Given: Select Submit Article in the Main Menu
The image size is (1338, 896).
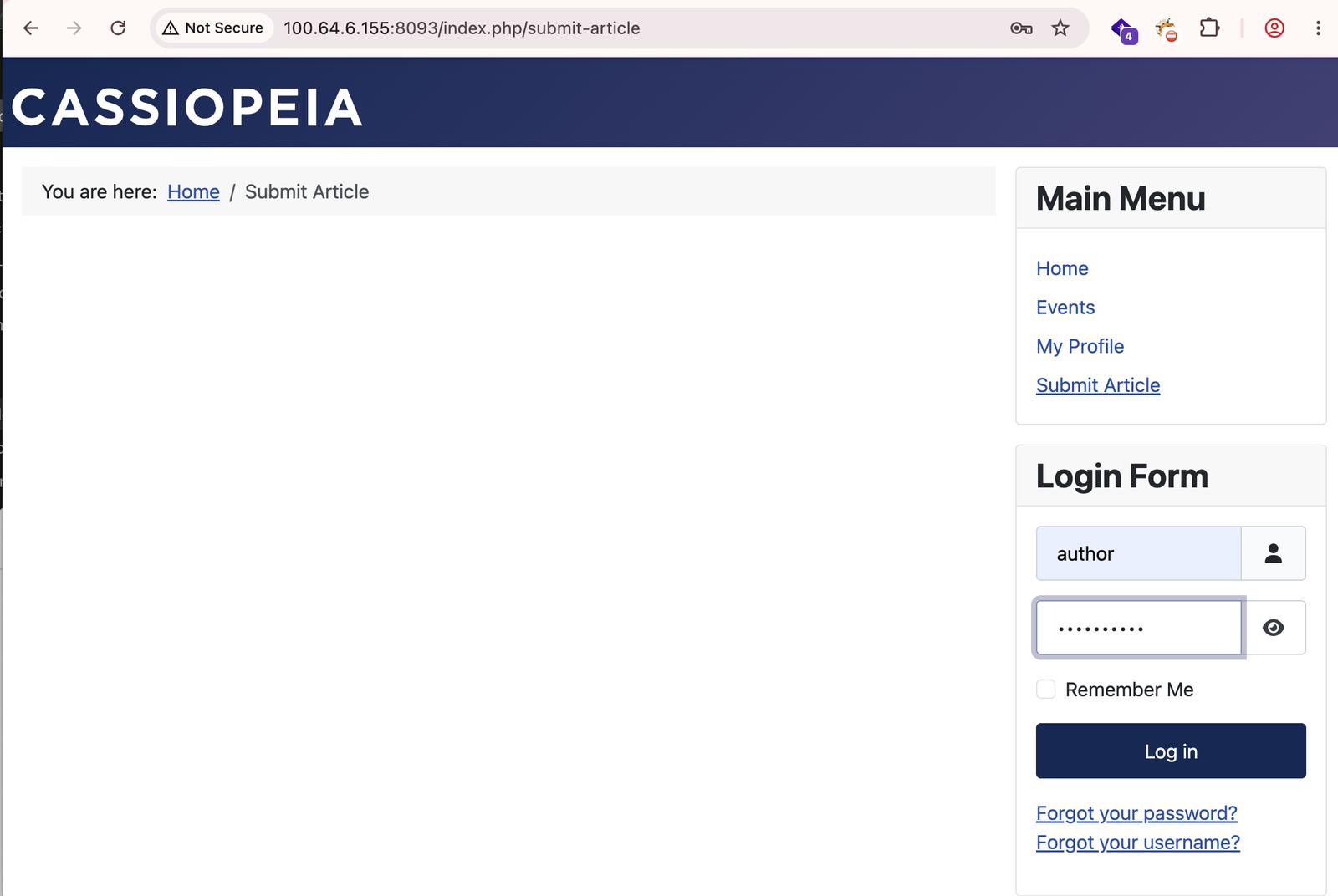Looking at the screenshot, I should point(1098,385).
